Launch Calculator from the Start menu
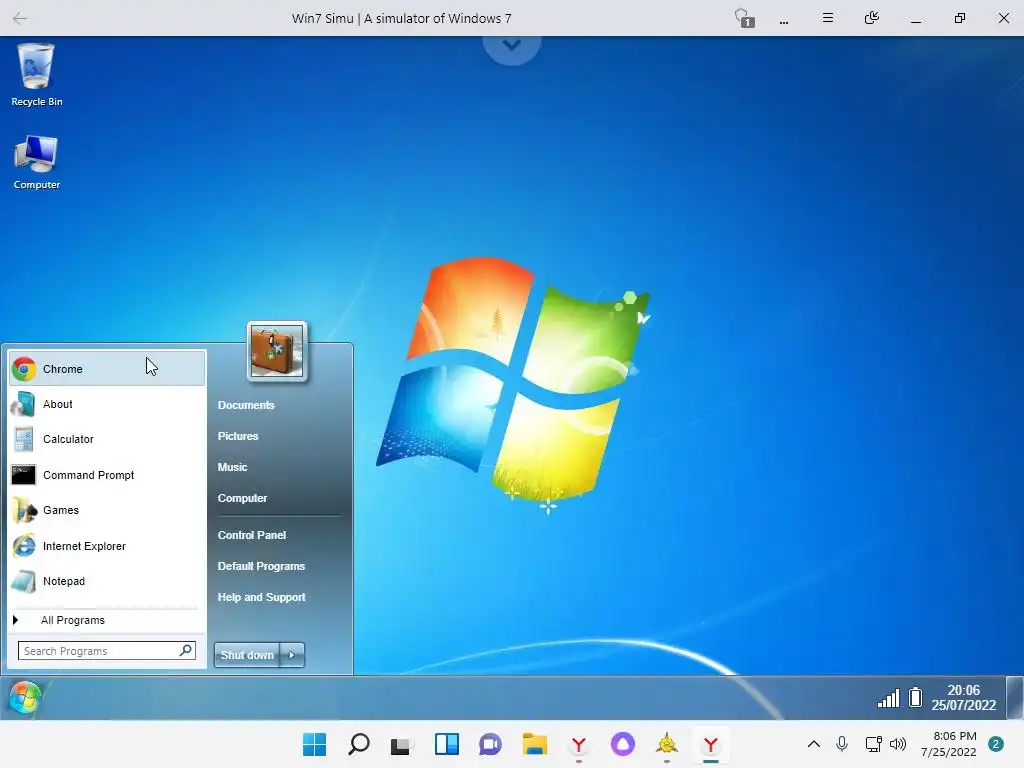 107,440
